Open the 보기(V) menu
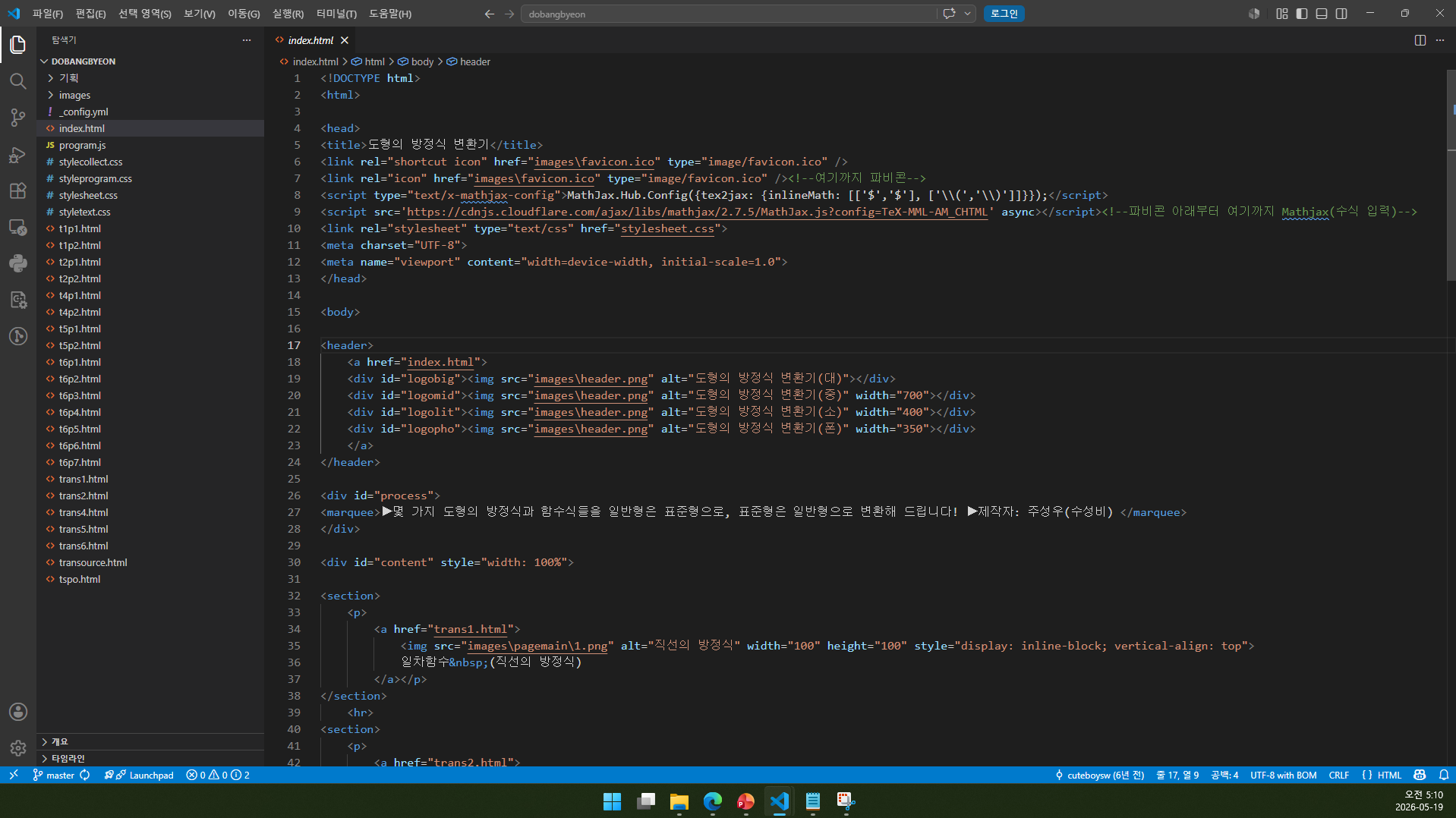 click(199, 14)
